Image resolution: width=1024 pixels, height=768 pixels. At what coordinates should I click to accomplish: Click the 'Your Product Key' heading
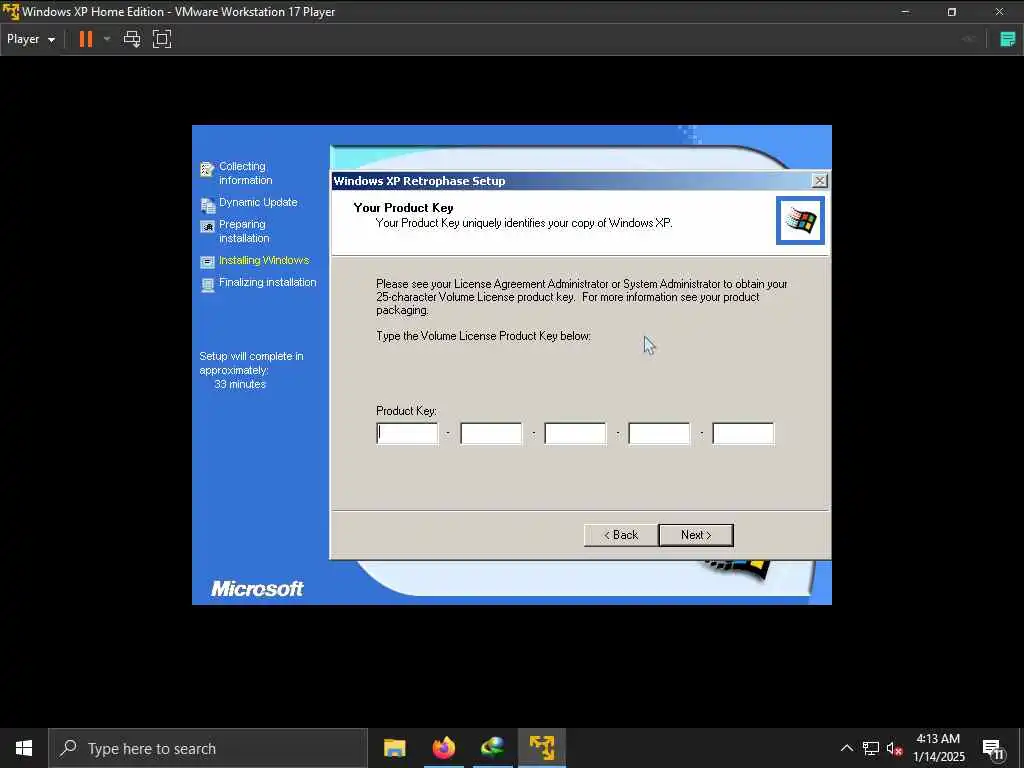[403, 208]
